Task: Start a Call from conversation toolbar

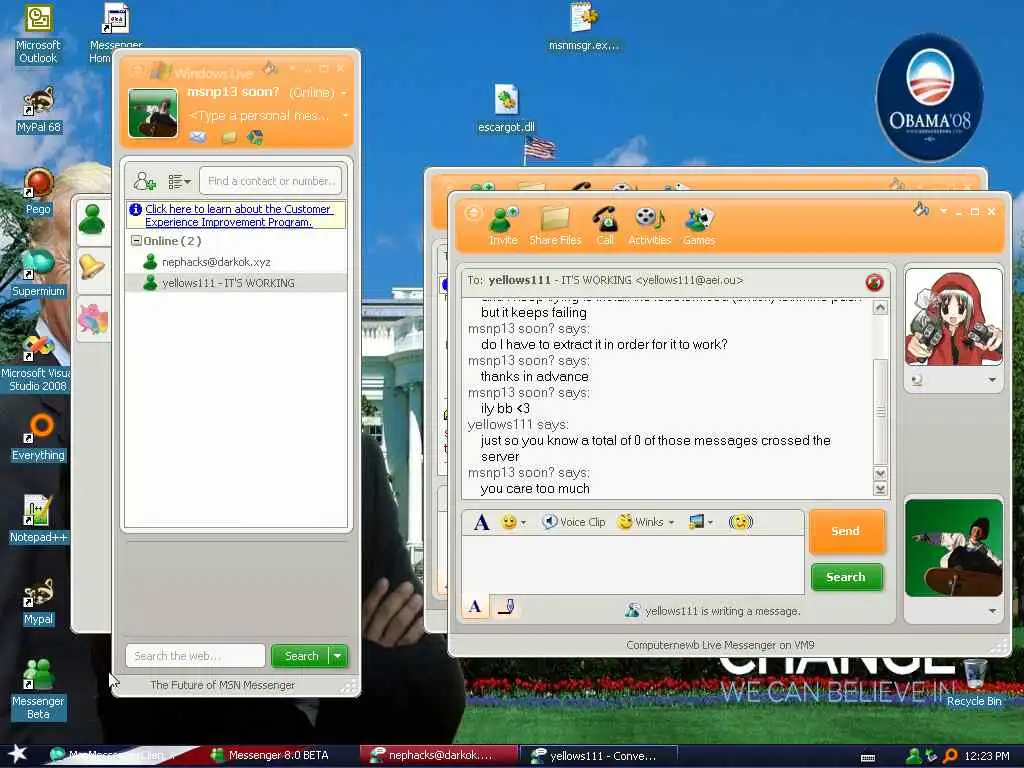Action: click(x=605, y=226)
